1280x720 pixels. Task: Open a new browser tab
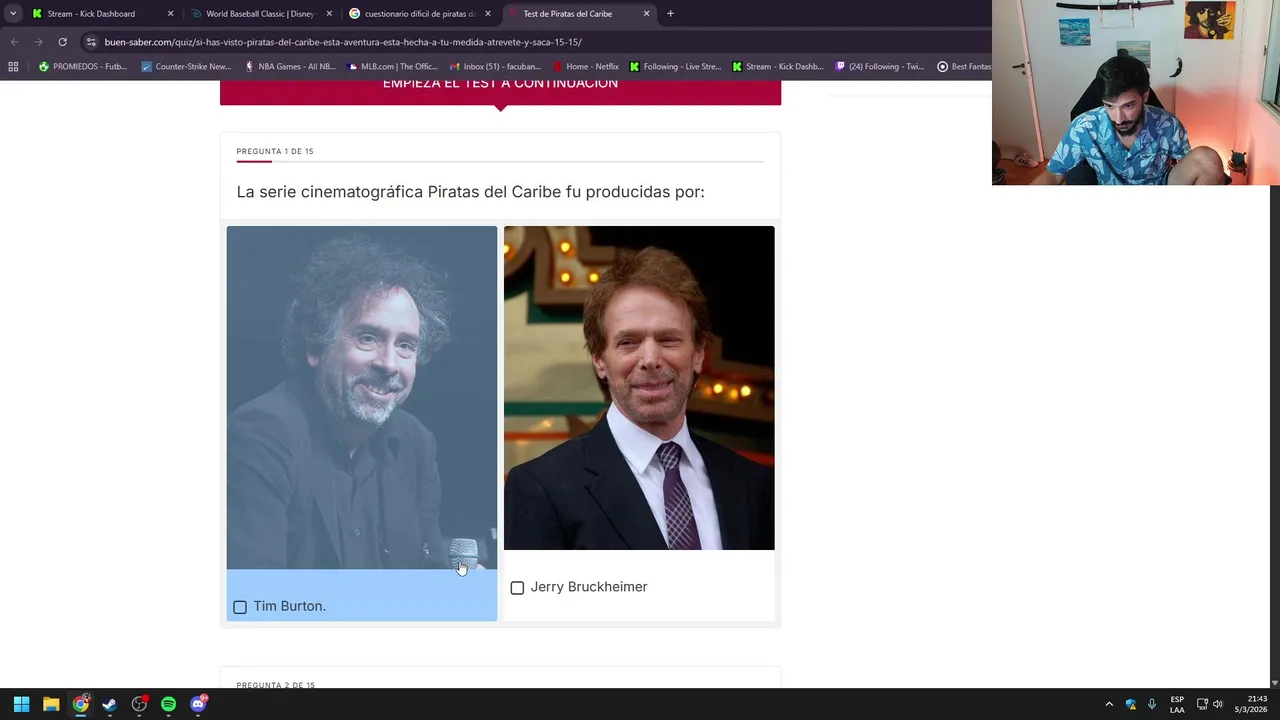670,14
